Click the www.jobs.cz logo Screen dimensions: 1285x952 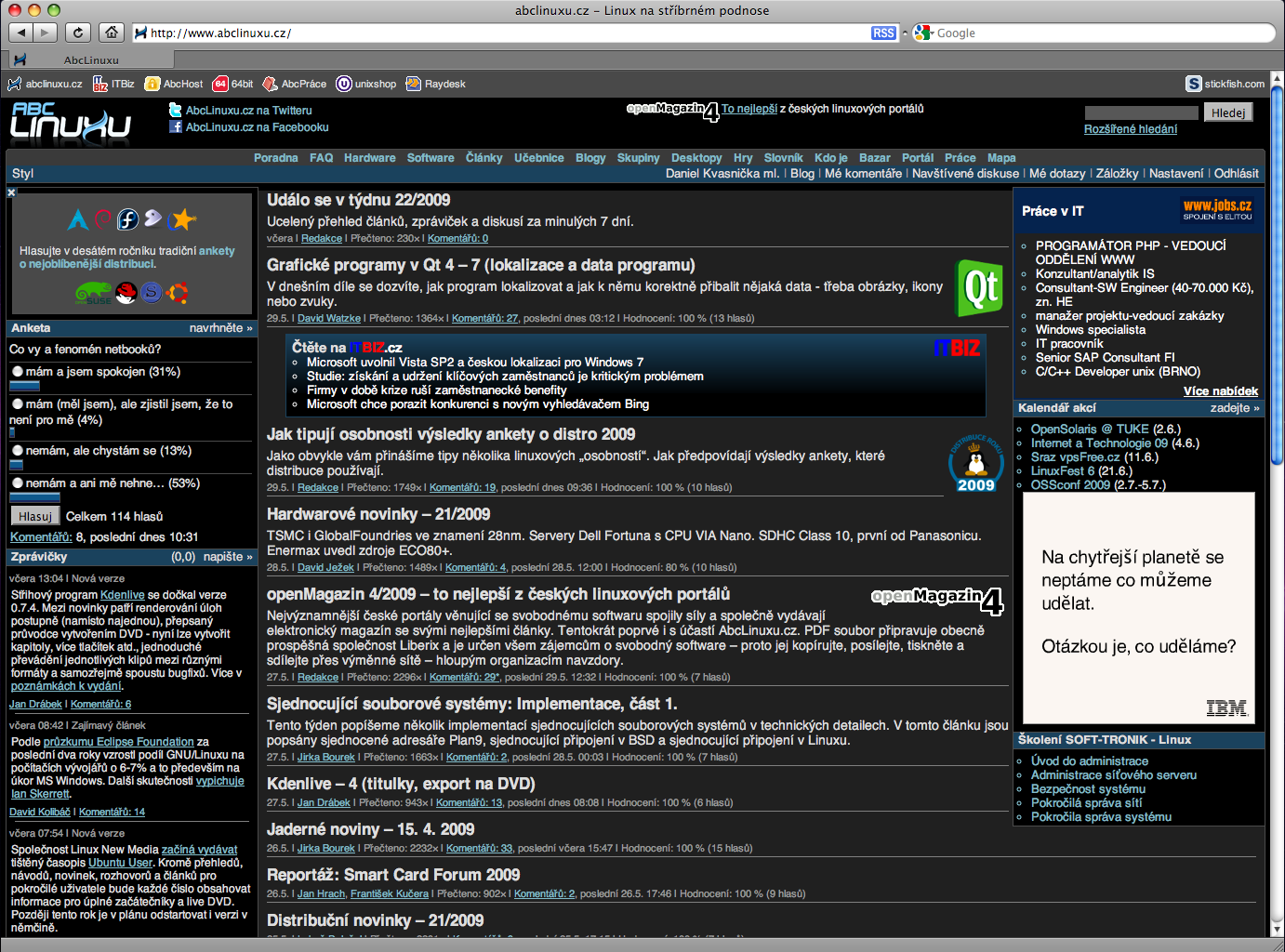point(1217,209)
